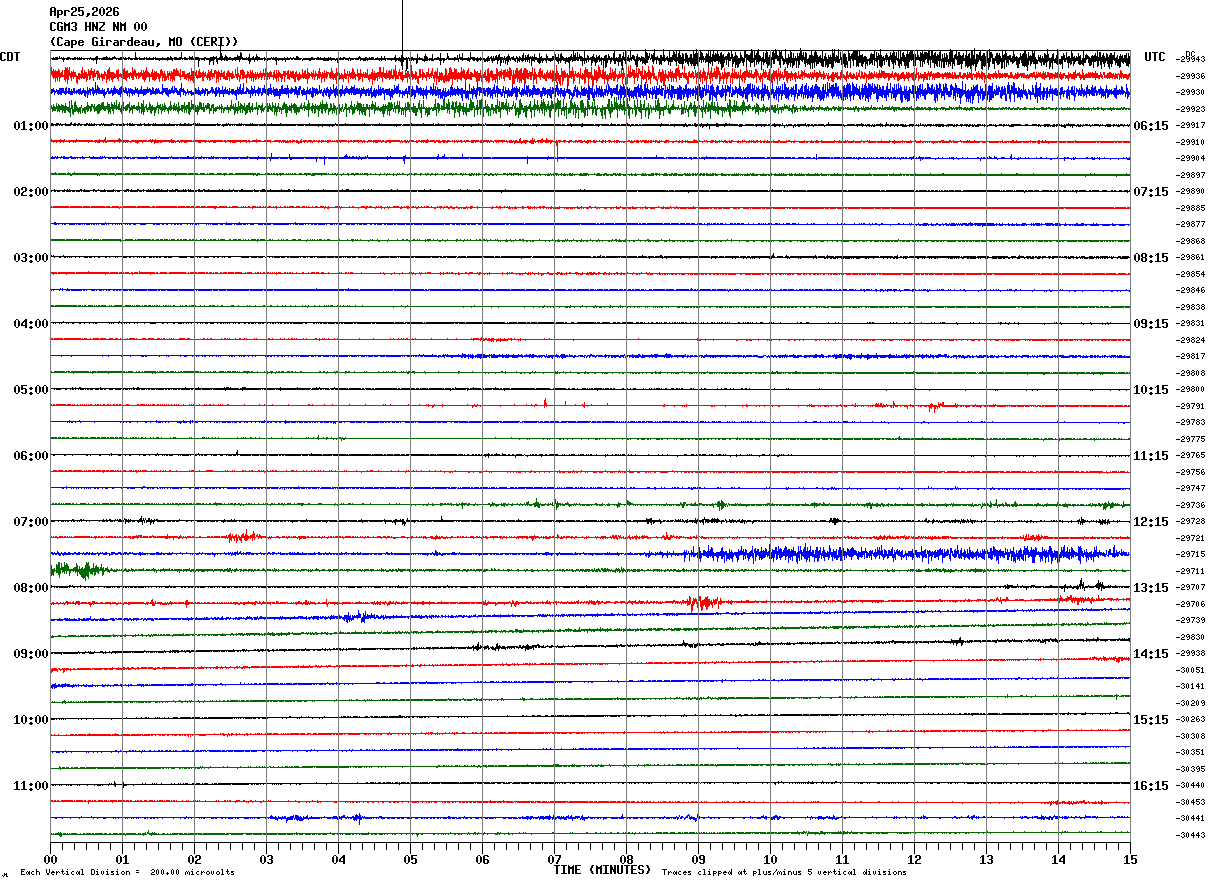1210x886 pixels.
Task: Click the '08:15' UTC time label
Action: [1151, 258]
